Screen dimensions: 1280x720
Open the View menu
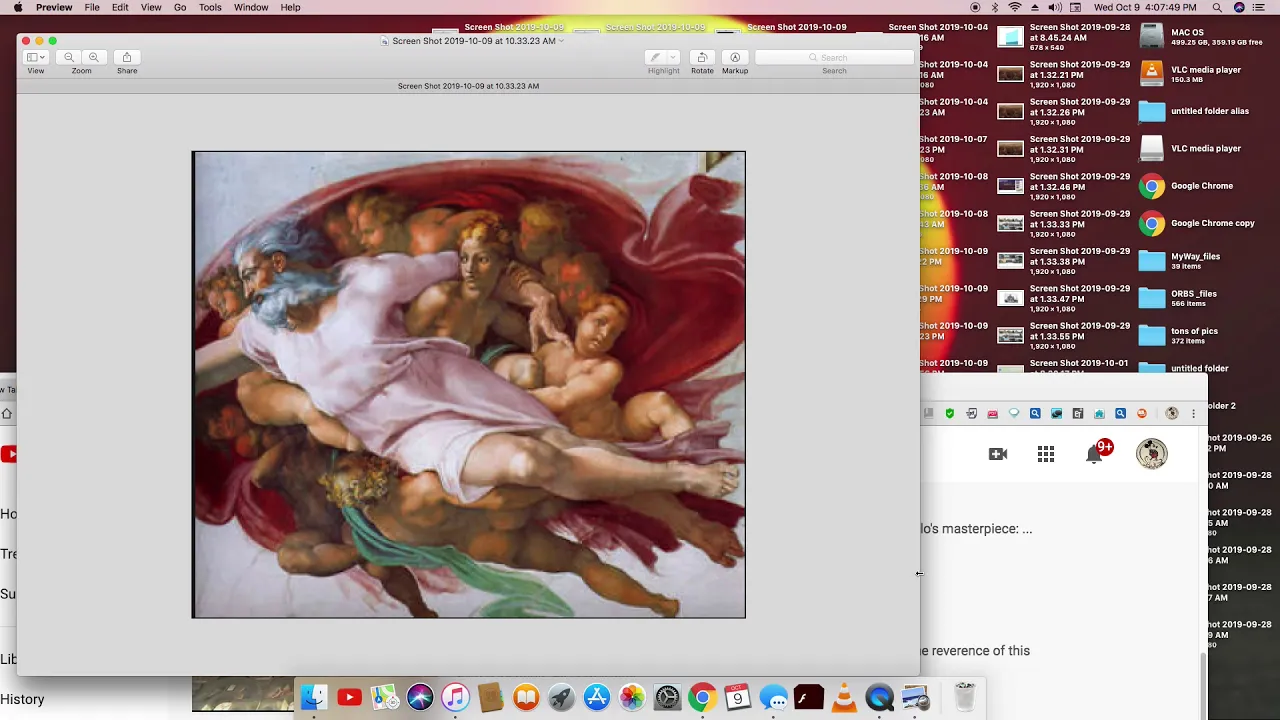click(151, 7)
